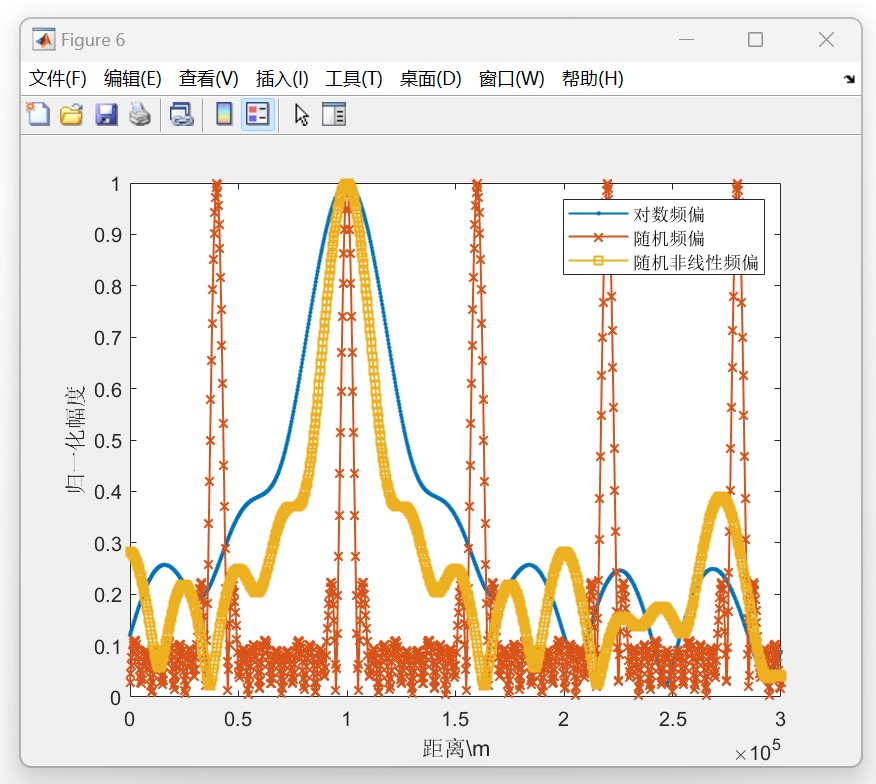Click the orange cross line sample in legend
Viewport: 876px width, 784px height.
tap(598, 237)
